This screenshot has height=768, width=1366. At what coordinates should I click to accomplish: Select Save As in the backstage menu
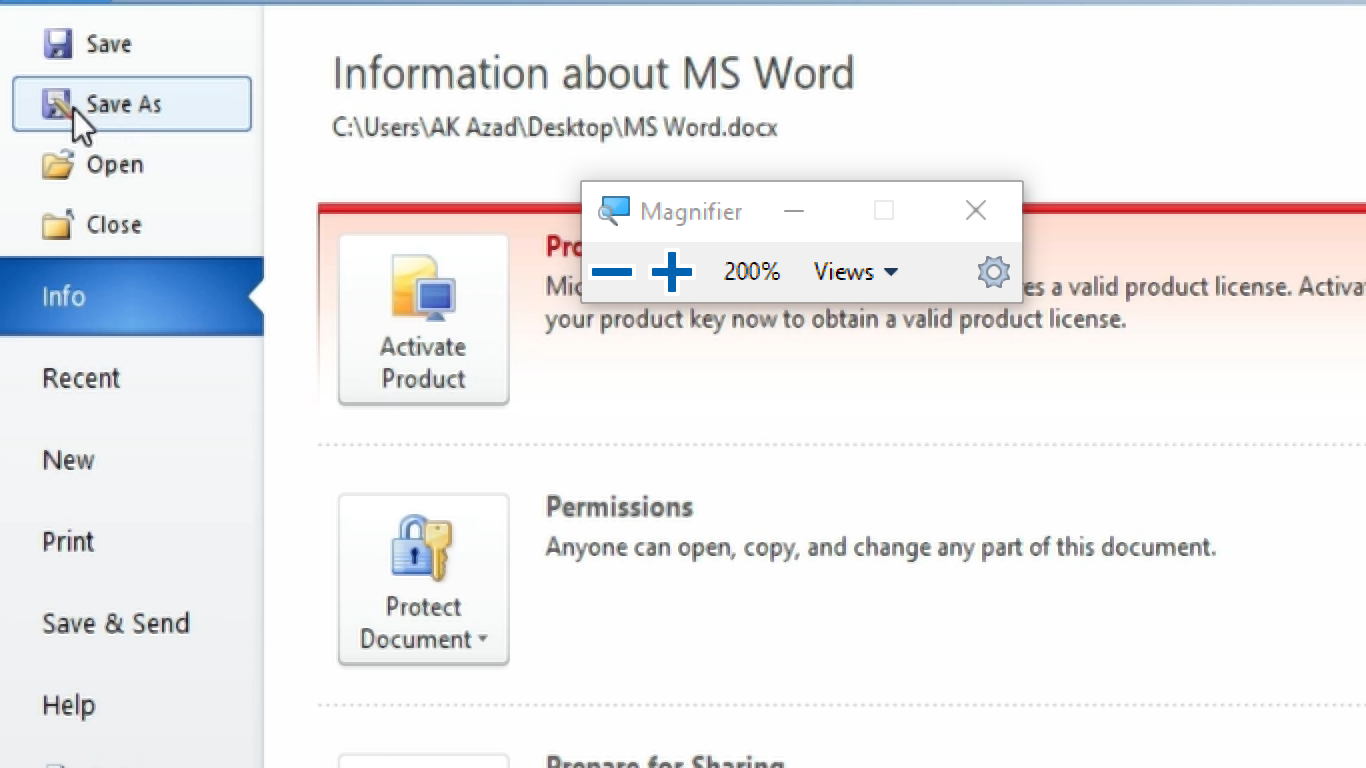(x=132, y=104)
